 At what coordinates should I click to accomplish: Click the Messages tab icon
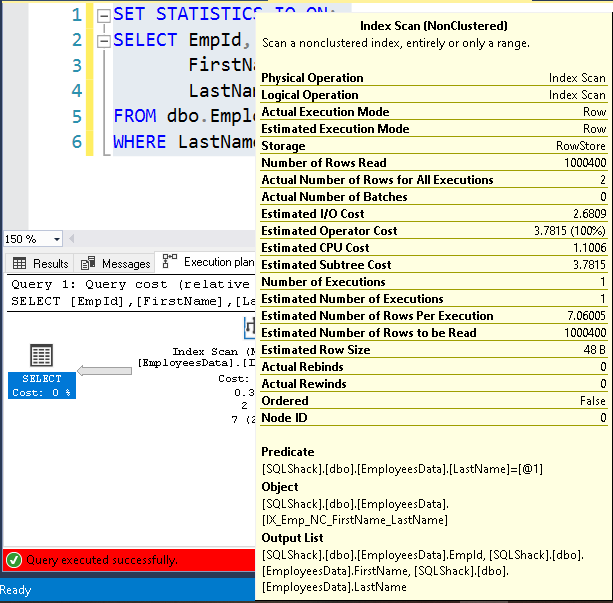88,263
